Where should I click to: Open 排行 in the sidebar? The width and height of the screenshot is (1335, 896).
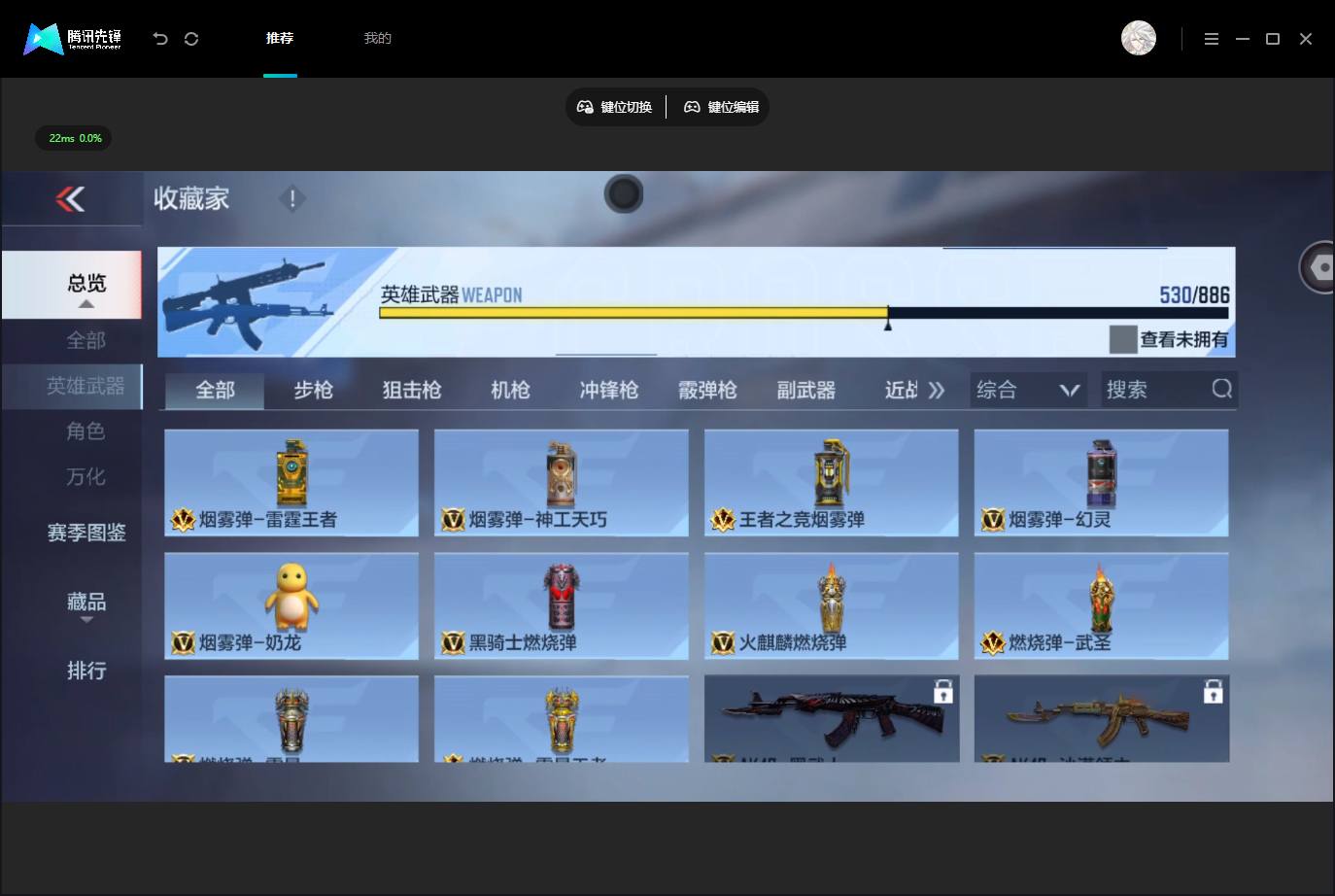pyautogui.click(x=86, y=671)
